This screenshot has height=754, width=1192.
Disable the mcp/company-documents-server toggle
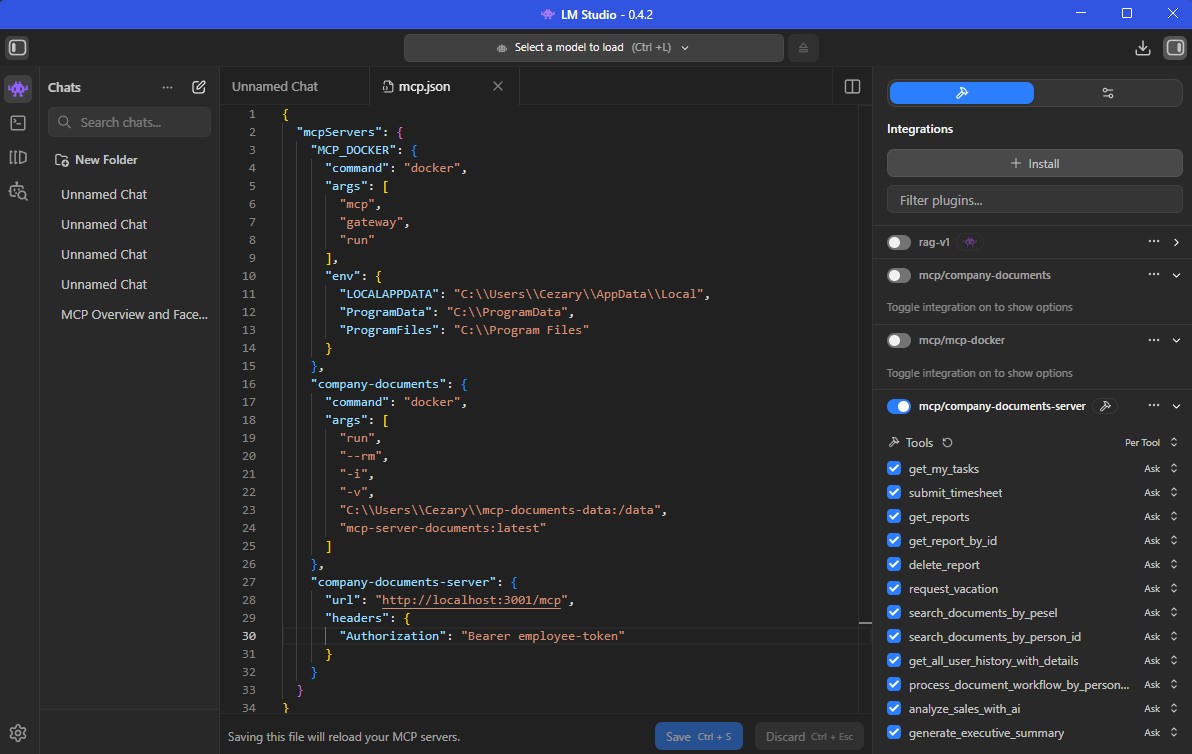point(899,407)
